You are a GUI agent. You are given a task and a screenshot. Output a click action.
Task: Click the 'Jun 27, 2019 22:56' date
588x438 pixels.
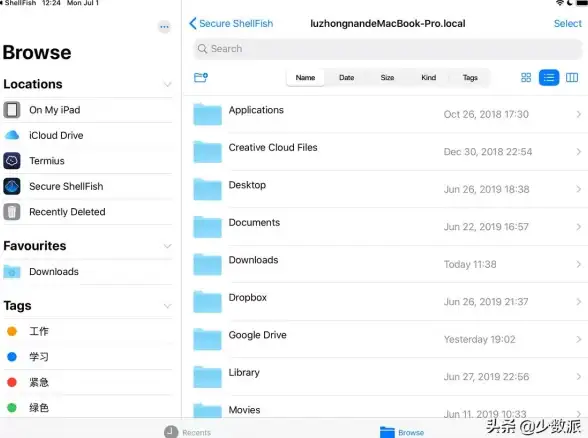pyautogui.click(x=486, y=377)
